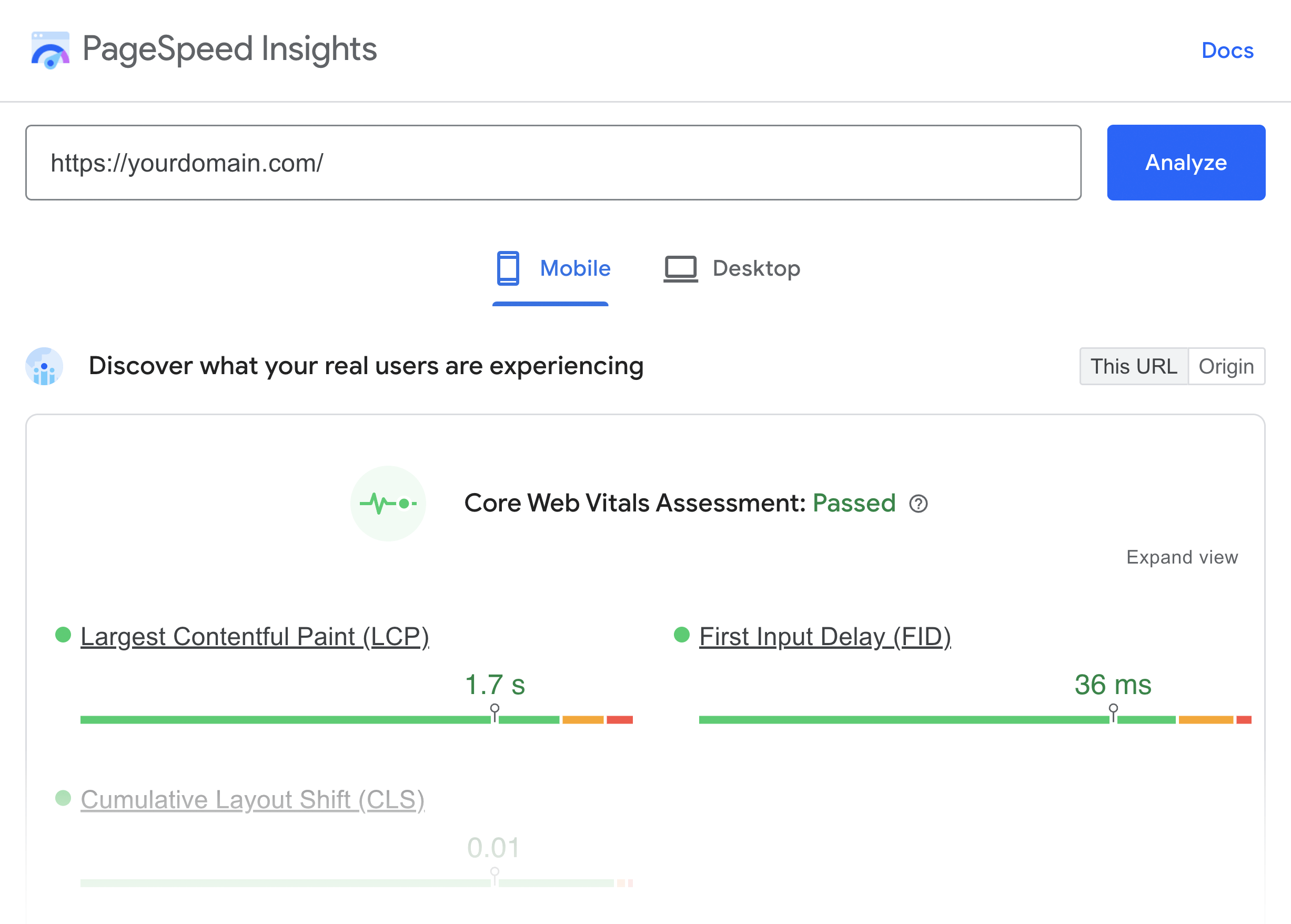Toggle Origin mode for field data
1291x924 pixels.
click(x=1226, y=366)
